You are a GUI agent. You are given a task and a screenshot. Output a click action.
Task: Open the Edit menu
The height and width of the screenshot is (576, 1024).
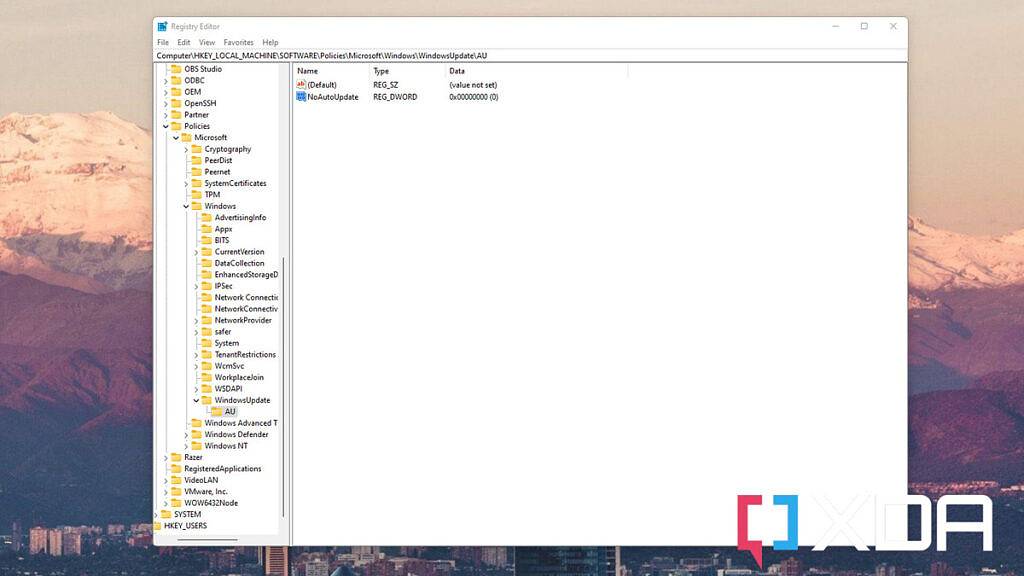pos(182,42)
